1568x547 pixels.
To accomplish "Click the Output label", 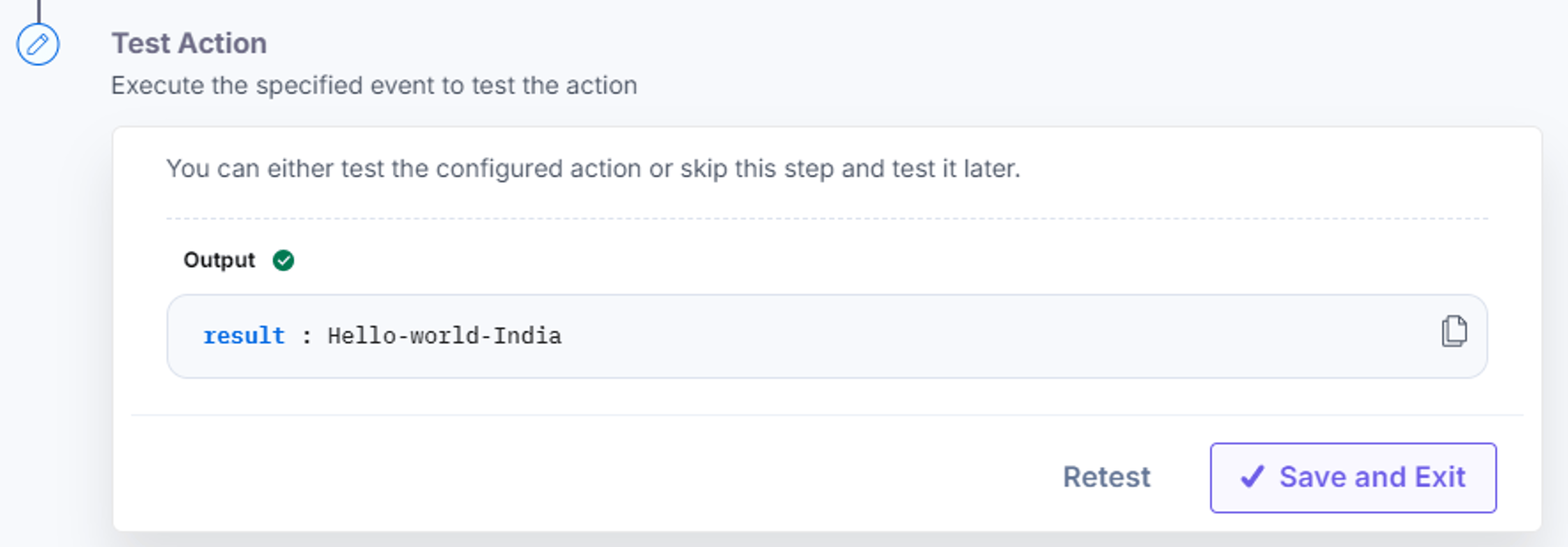I will pyautogui.click(x=219, y=260).
